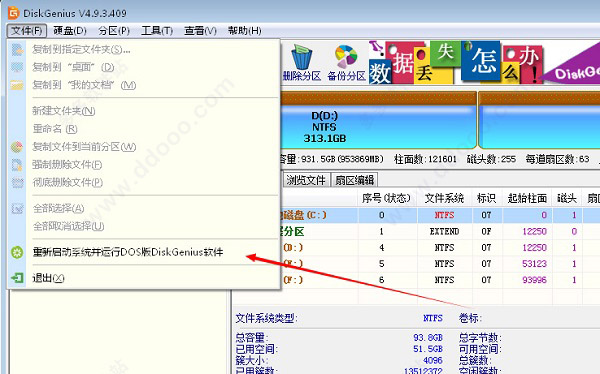
Task: Switch to the 扇区编辑 tab
Action: [354, 180]
